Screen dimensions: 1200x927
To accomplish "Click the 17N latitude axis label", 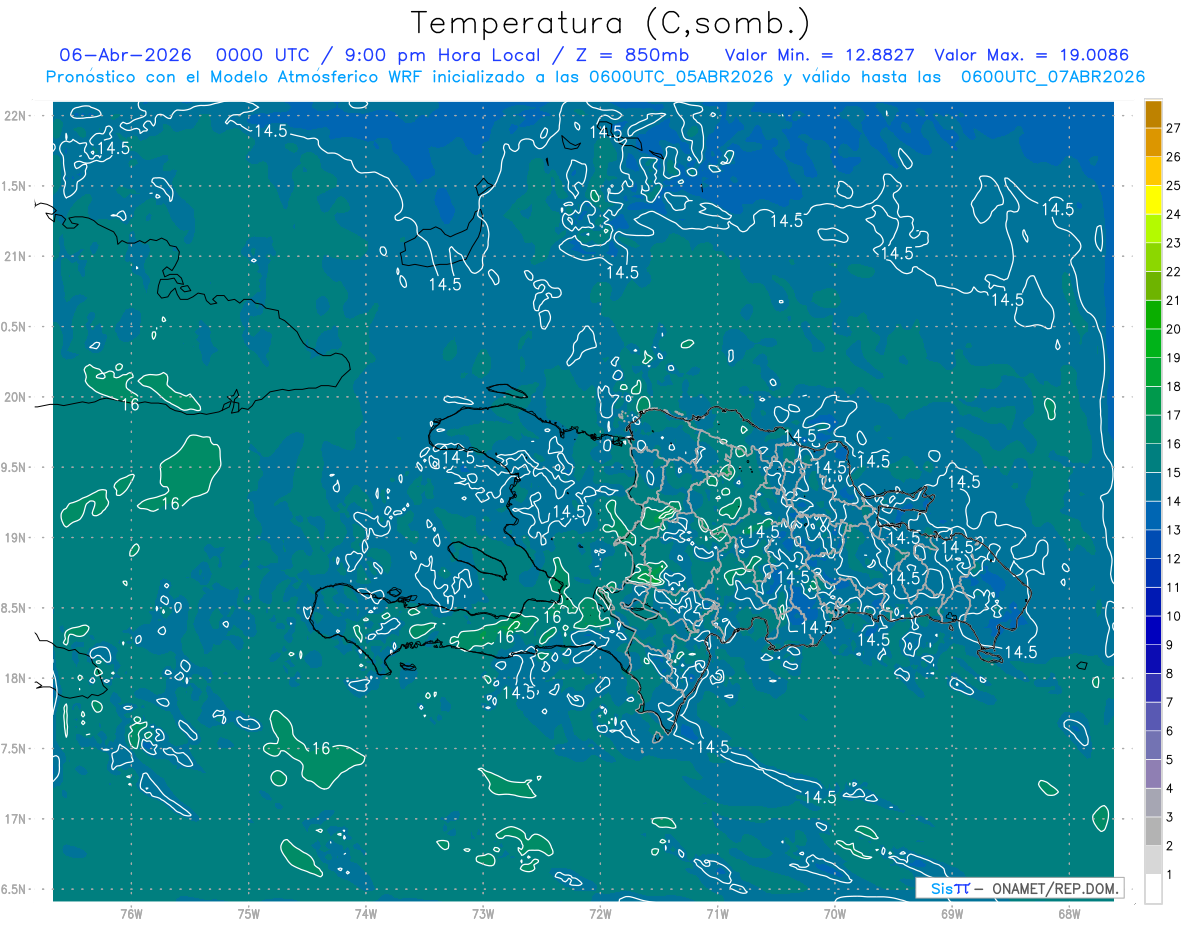I will pos(15,819).
